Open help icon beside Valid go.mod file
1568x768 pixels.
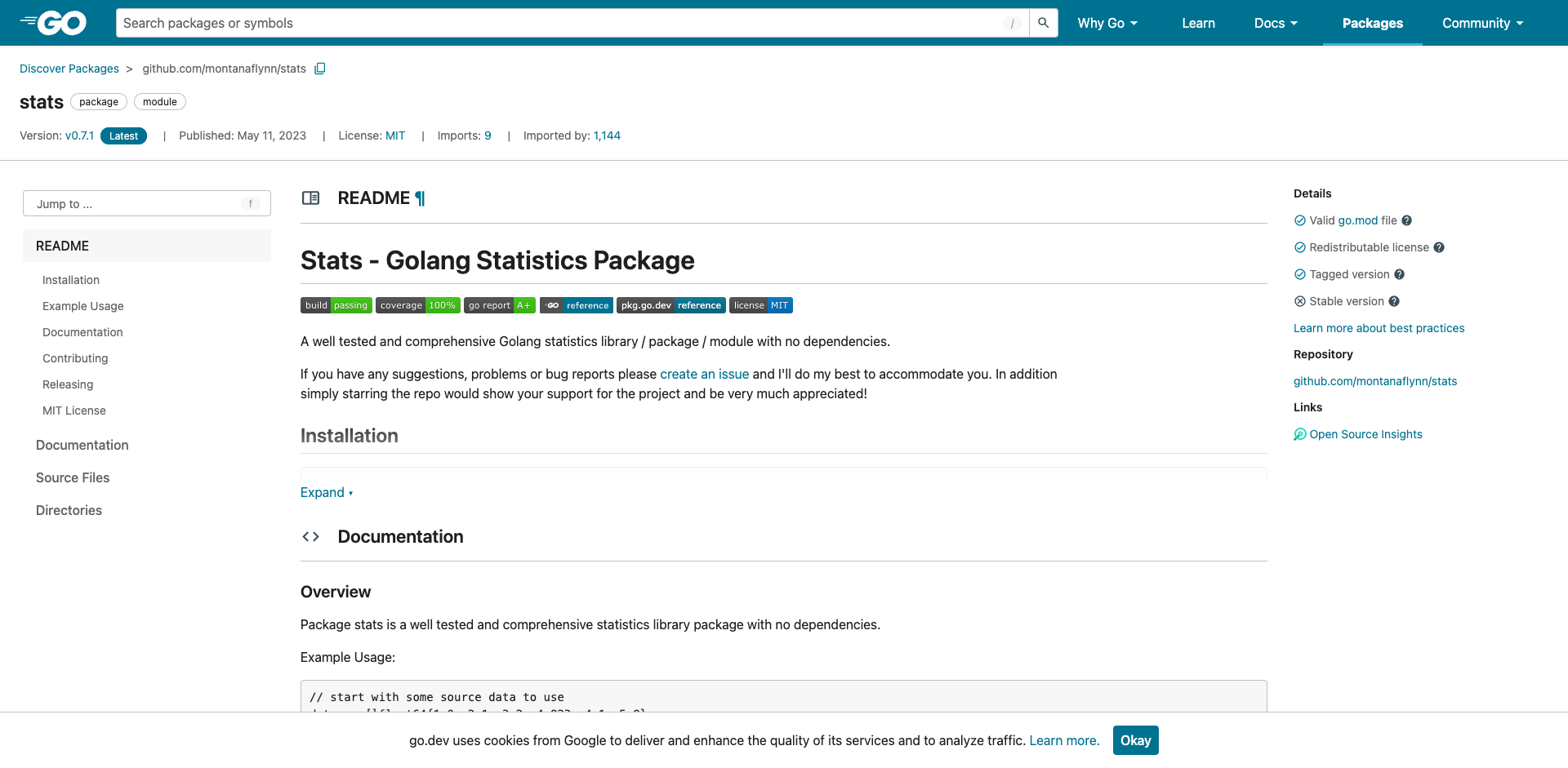click(1406, 220)
